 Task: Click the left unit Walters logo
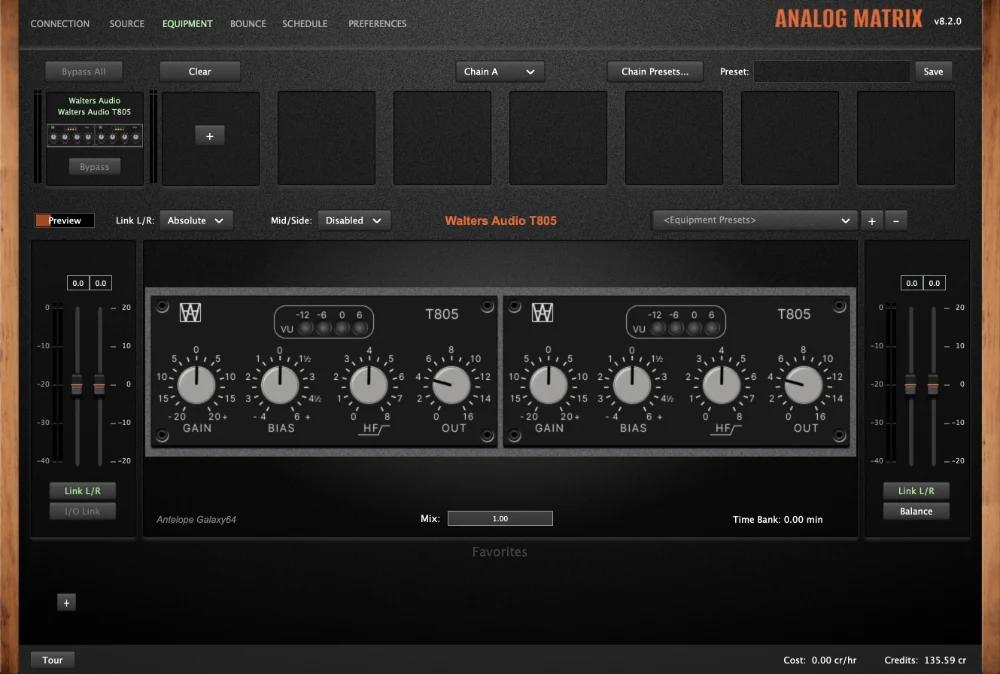click(x=190, y=312)
